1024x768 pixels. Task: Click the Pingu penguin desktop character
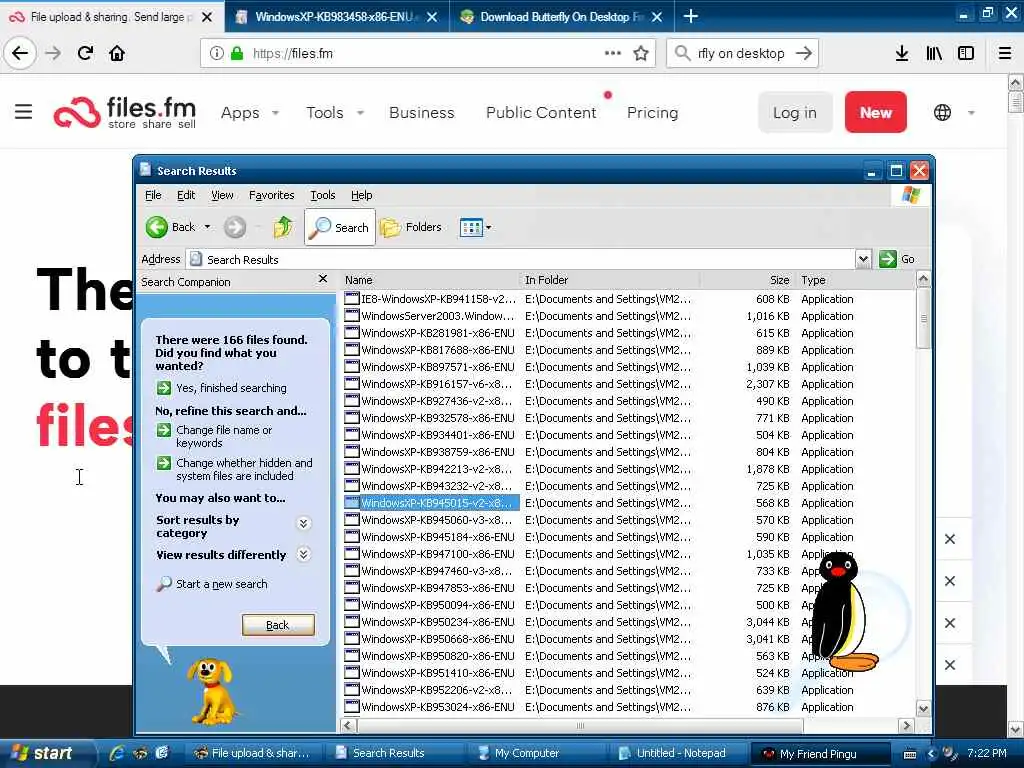(842, 611)
